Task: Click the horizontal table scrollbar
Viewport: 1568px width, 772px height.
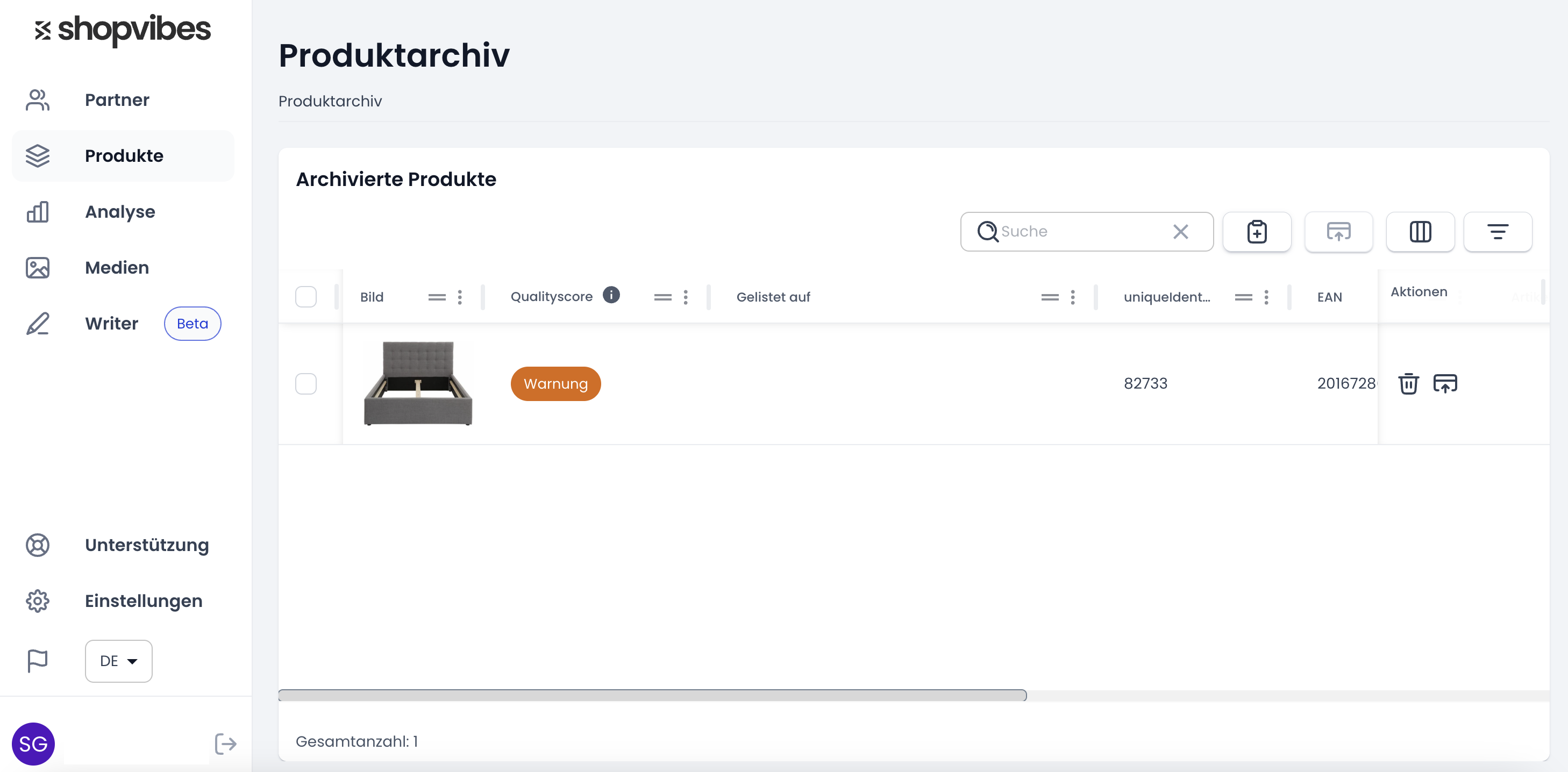Action: click(x=652, y=695)
